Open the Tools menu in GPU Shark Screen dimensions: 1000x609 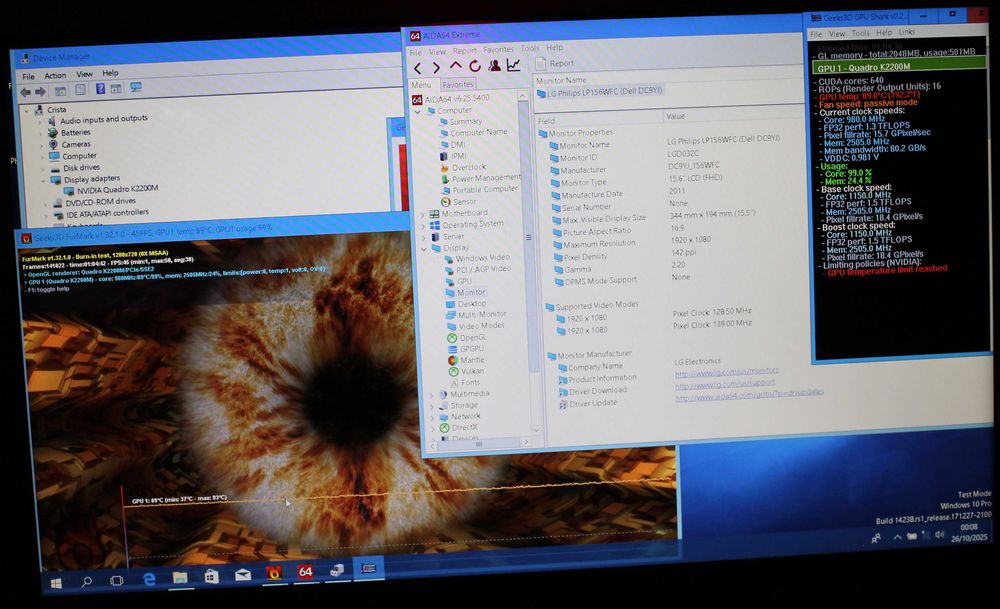pos(860,33)
